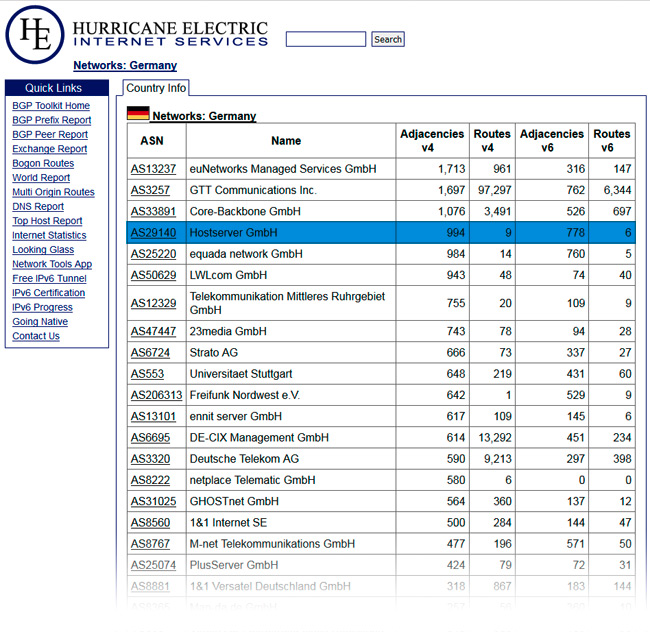Click the Hurricane Electric HE logo
Image resolution: width=650 pixels, height=632 pixels.
pyautogui.click(x=35, y=35)
